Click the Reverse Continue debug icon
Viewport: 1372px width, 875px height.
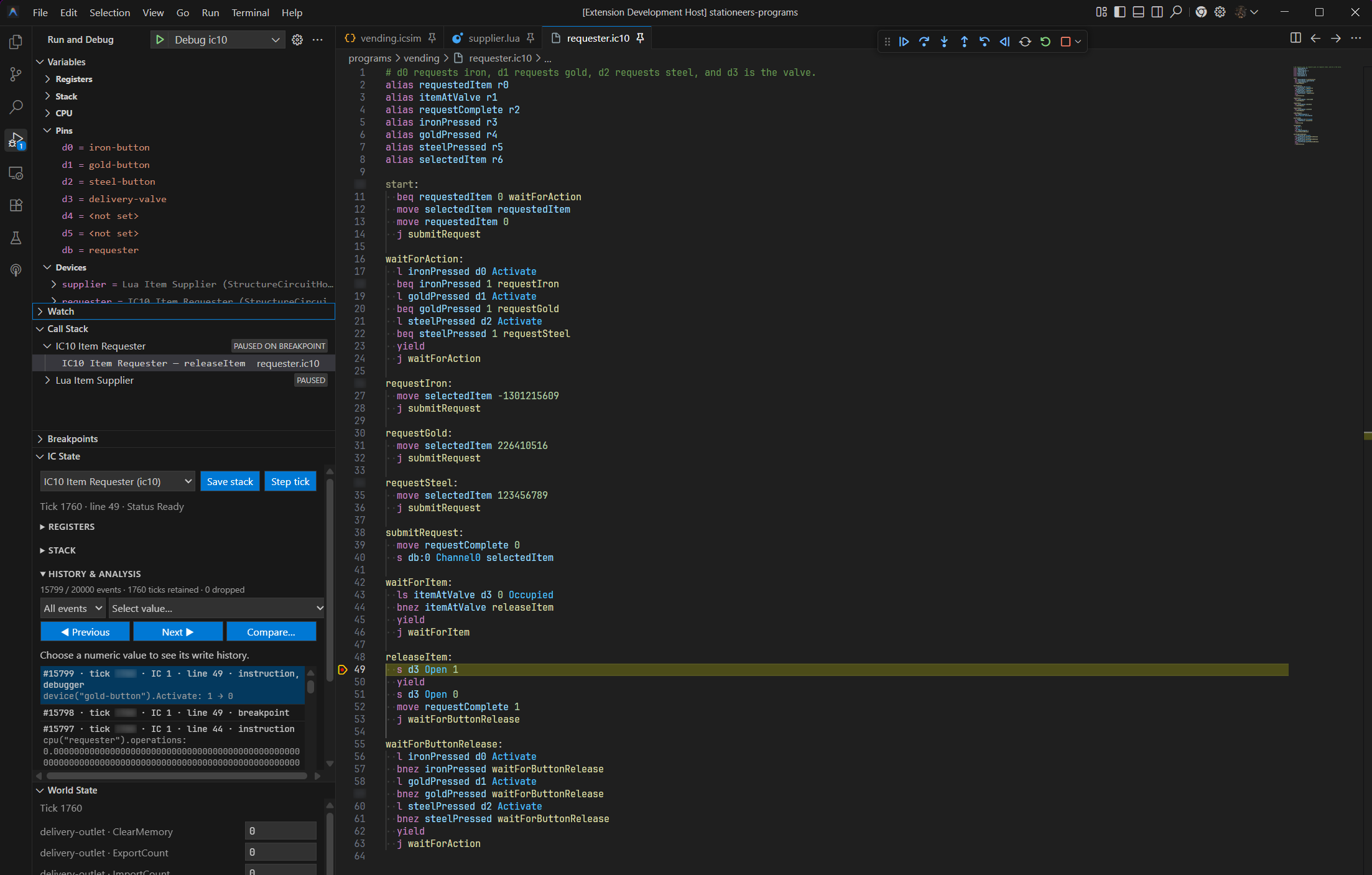pyautogui.click(x=1004, y=42)
